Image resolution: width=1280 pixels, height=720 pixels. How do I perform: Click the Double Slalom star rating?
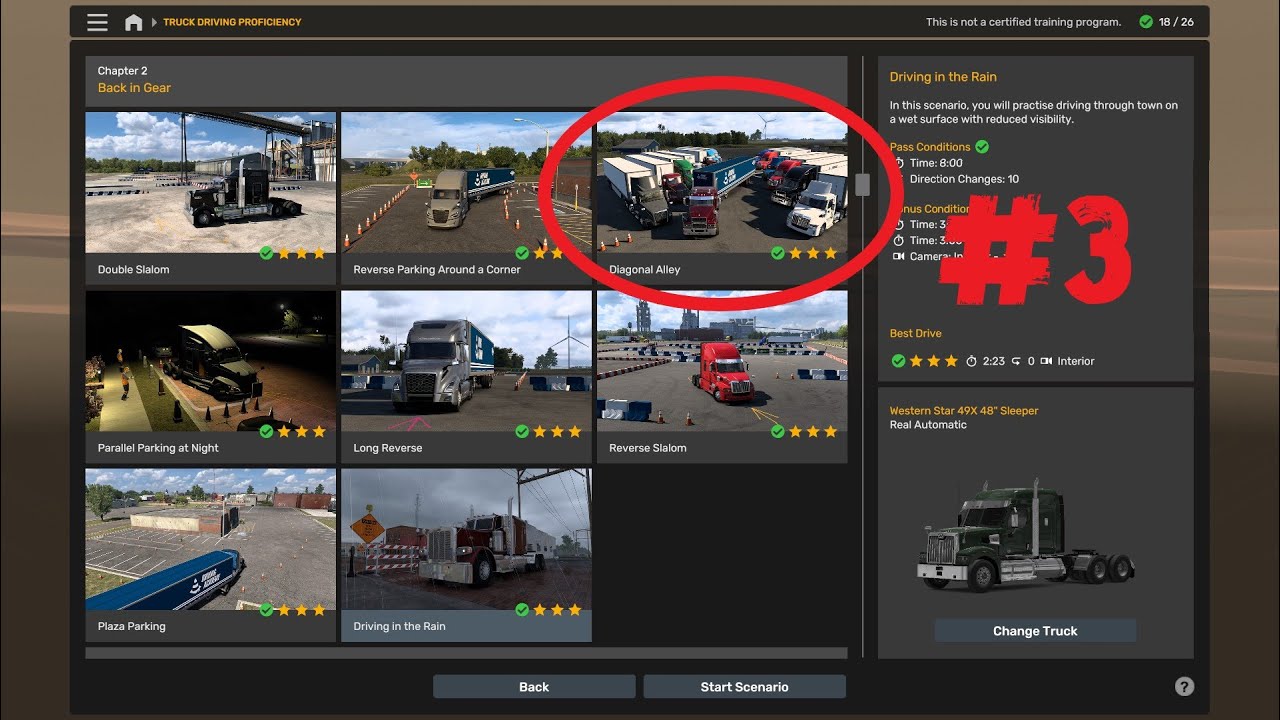click(x=301, y=253)
